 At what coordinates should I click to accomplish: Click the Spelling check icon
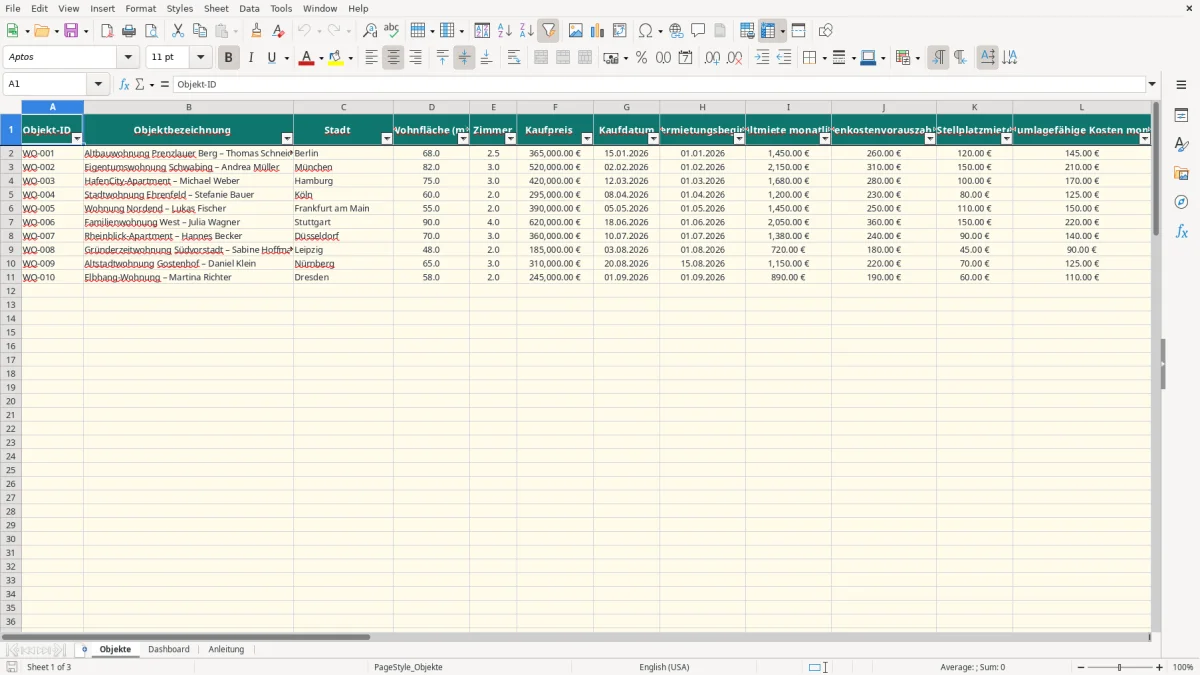(392, 31)
